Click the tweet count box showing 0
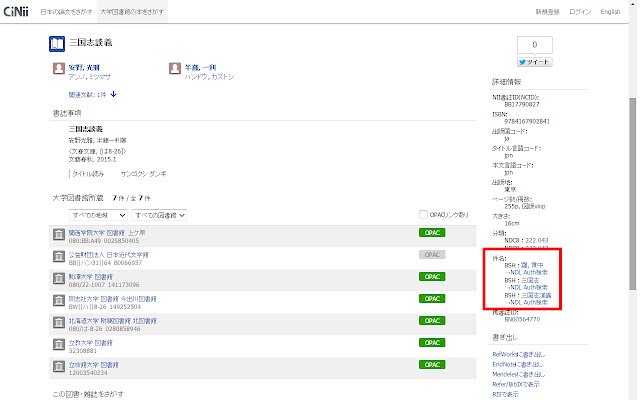The image size is (640, 400). (535, 45)
